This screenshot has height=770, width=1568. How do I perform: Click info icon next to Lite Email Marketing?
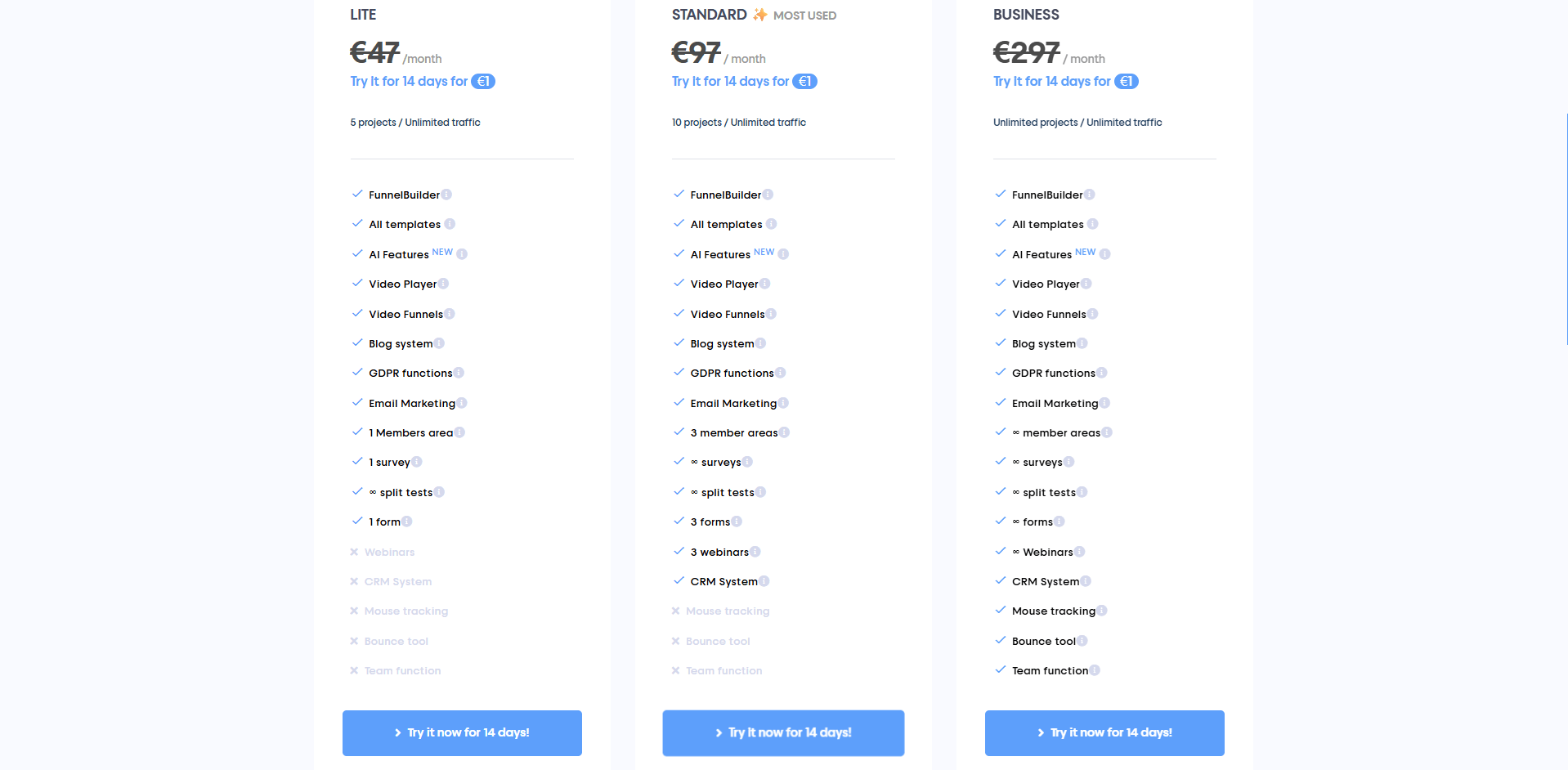[x=462, y=403]
